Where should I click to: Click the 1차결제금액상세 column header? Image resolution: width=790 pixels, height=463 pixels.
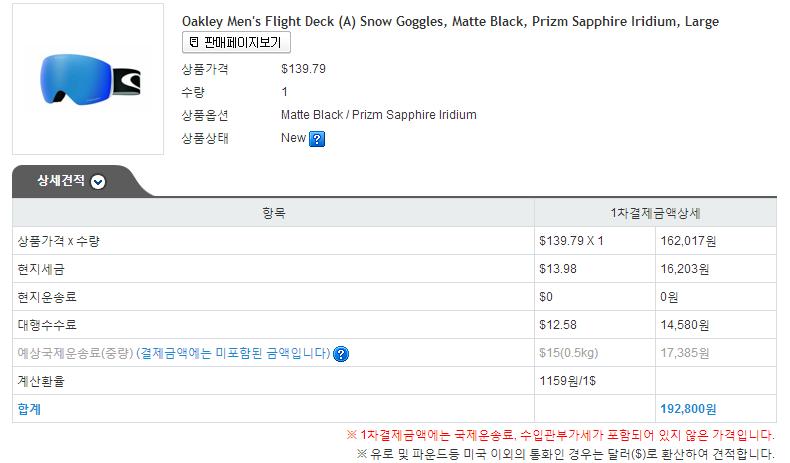click(655, 213)
